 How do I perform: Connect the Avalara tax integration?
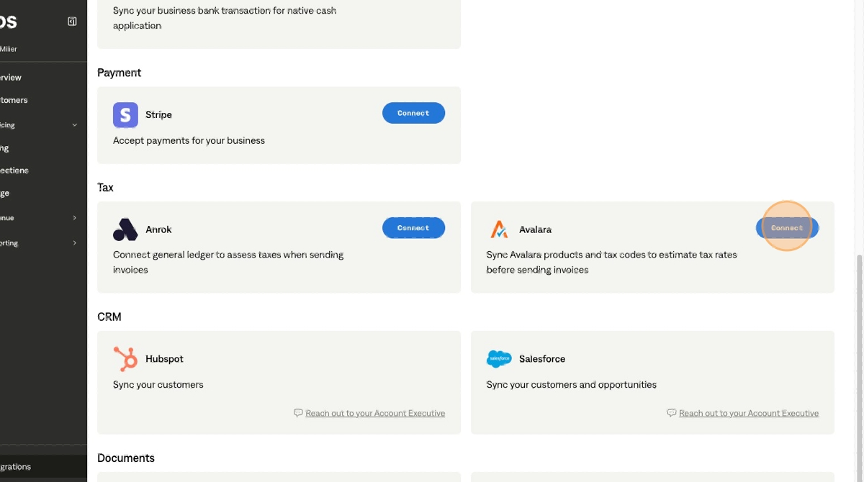(x=787, y=228)
